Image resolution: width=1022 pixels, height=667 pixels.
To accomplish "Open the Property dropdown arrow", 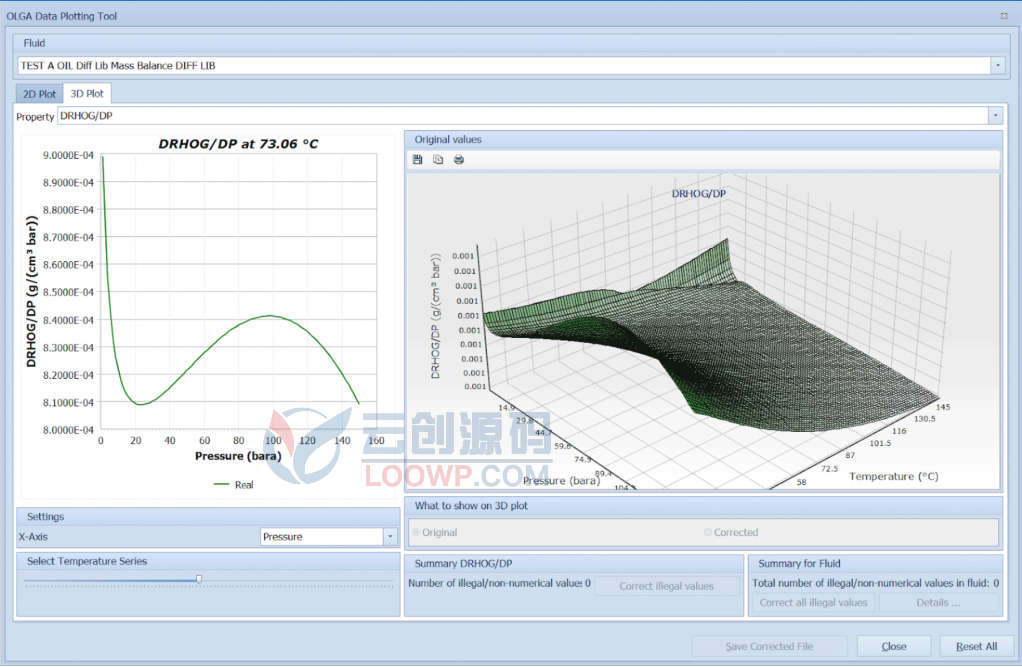I will pos(995,115).
